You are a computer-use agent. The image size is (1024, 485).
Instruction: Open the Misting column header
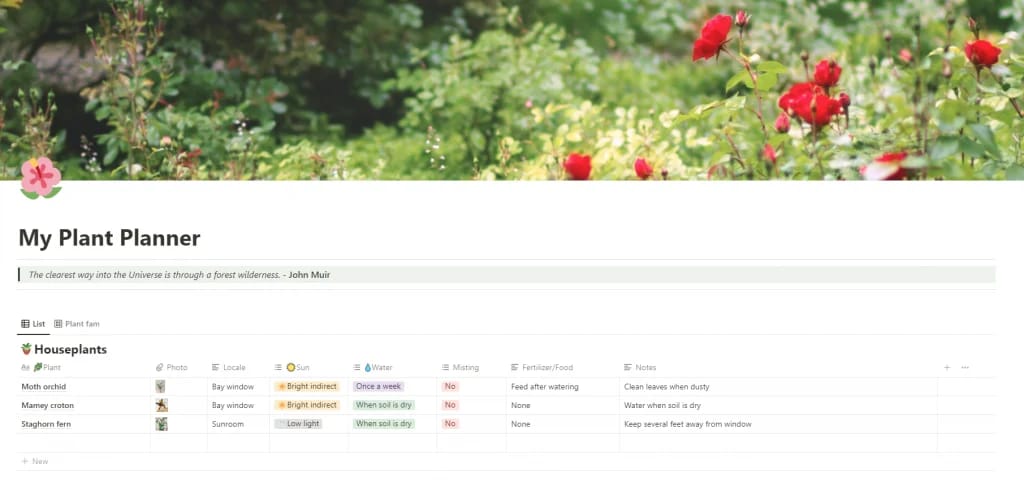coord(460,368)
